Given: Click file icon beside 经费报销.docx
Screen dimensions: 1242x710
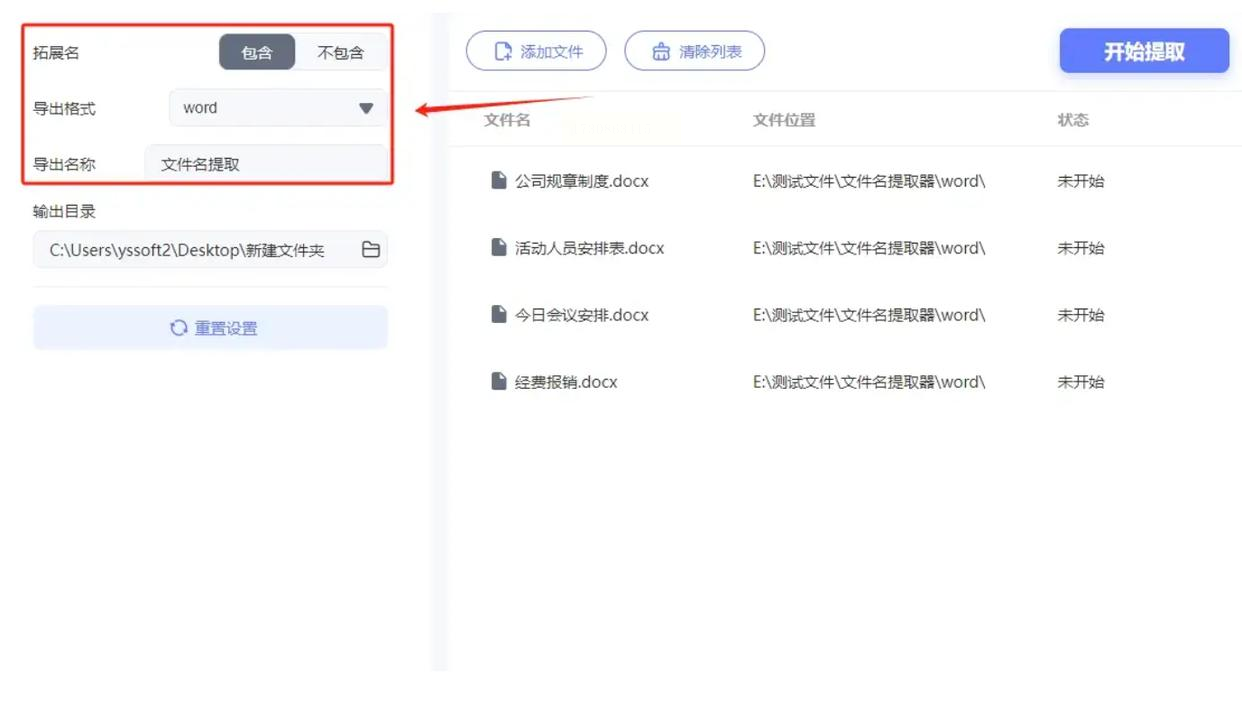Looking at the screenshot, I should pyautogui.click(x=499, y=381).
